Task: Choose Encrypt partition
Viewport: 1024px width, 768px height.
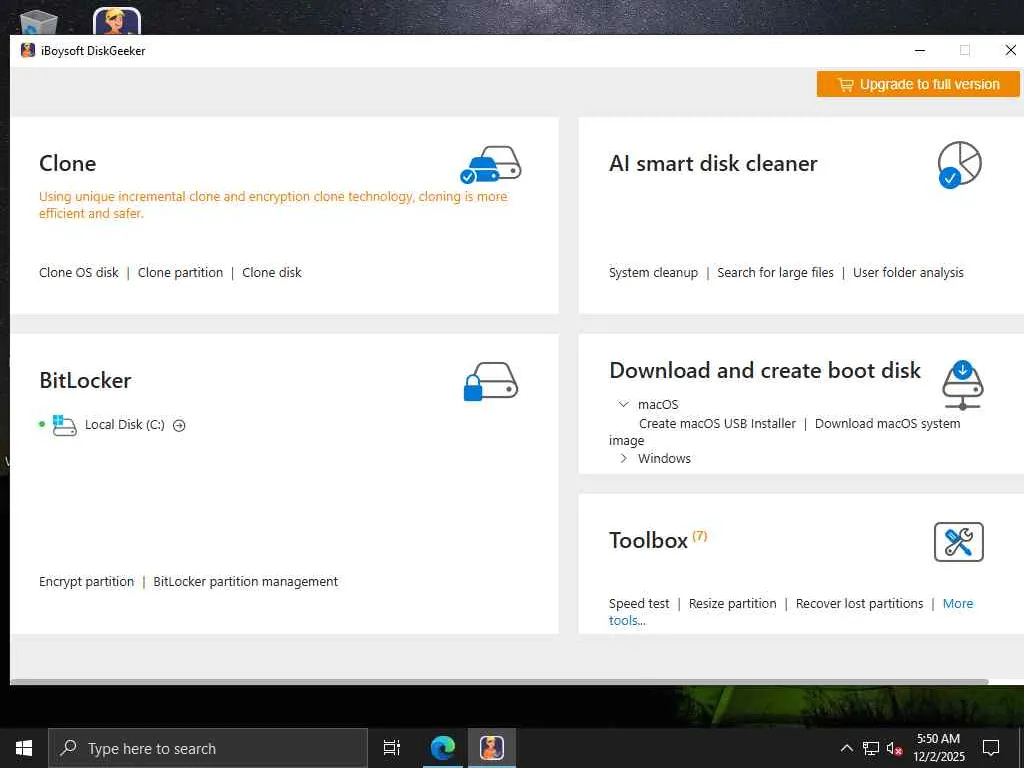Action: click(86, 581)
